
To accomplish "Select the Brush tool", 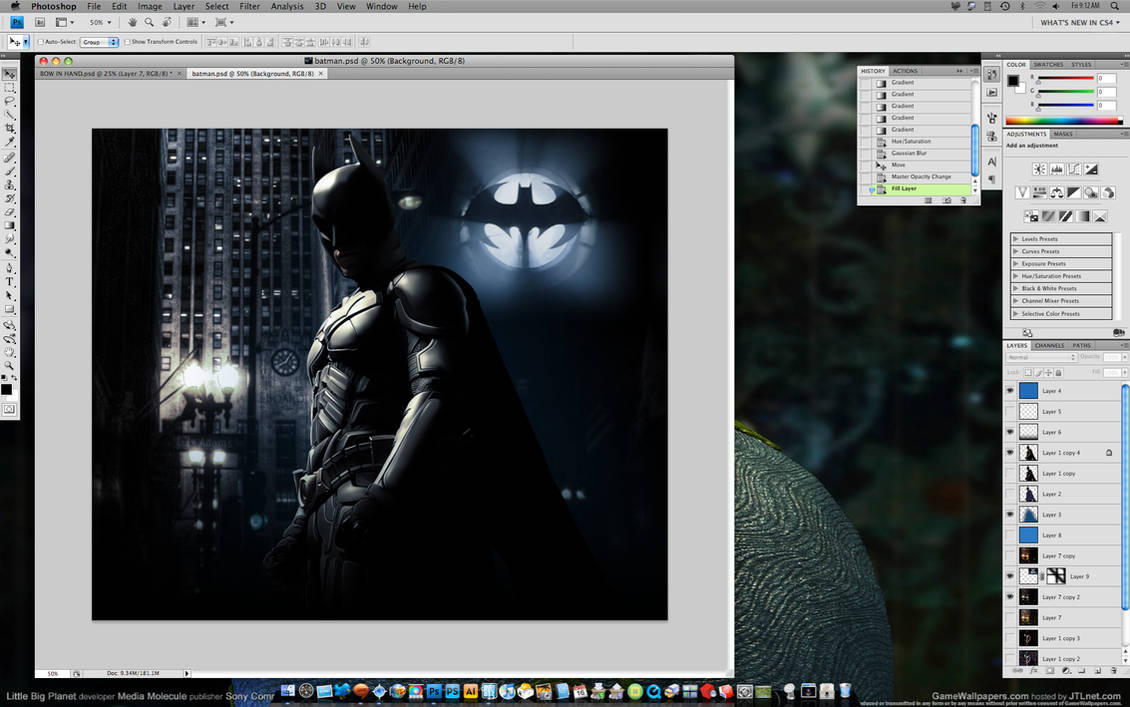I will tap(9, 171).
